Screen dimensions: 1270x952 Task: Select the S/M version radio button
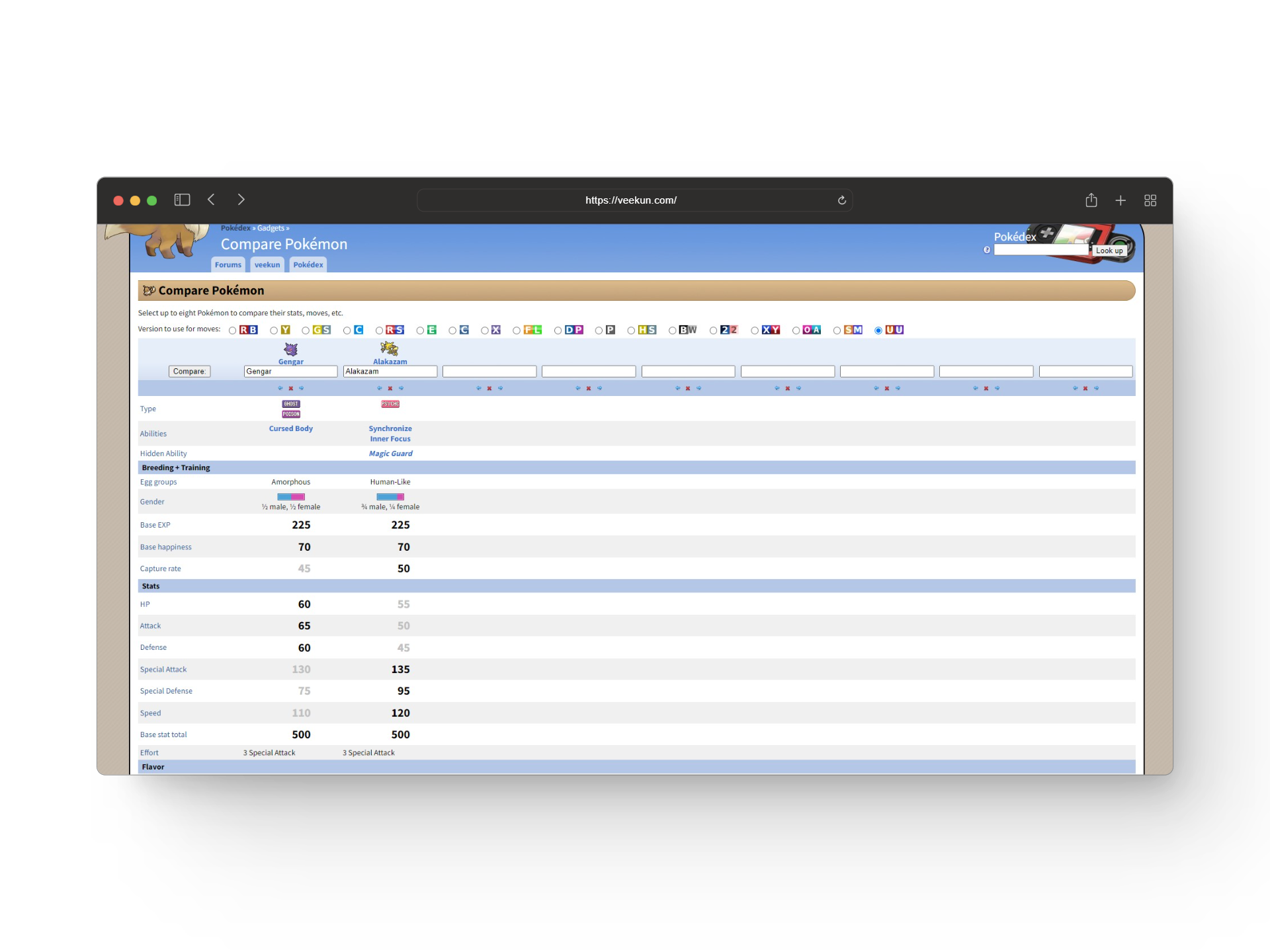tap(837, 331)
